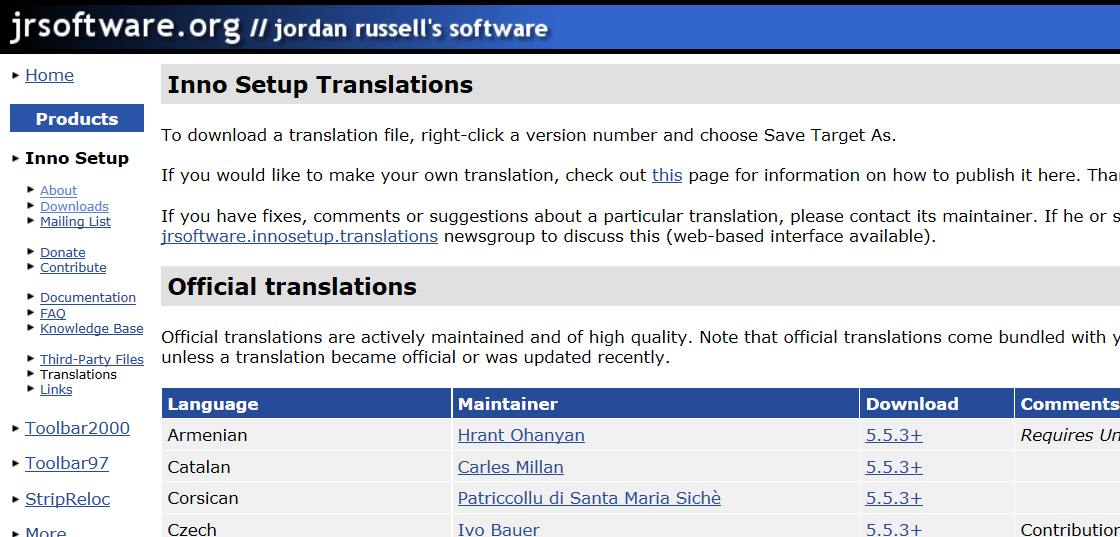Select the Translations sidebar item
The width and height of the screenshot is (1120, 537).
[x=79, y=375]
